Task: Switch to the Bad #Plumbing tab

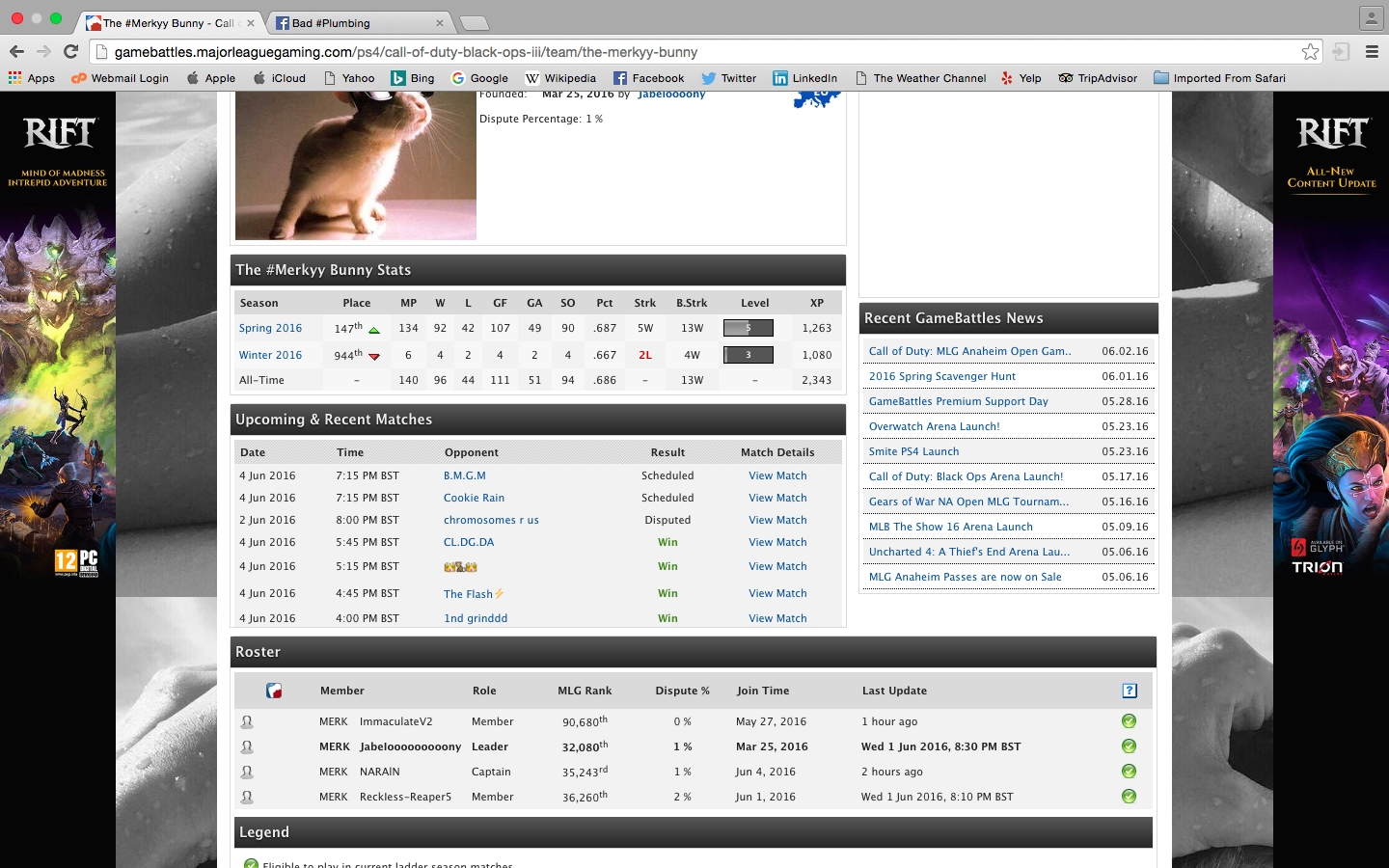Action: pos(359,23)
